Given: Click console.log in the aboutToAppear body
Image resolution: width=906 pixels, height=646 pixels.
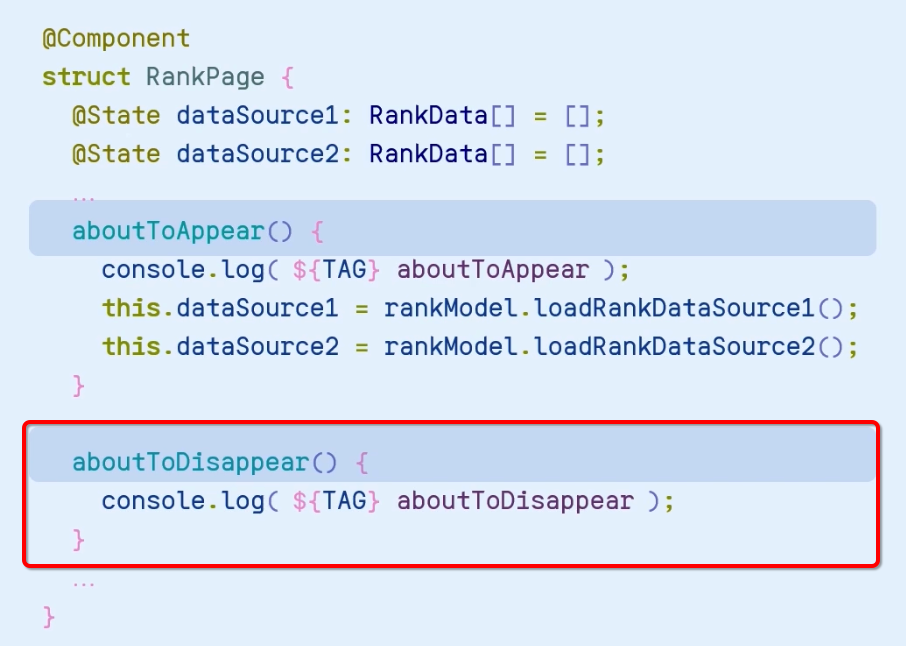Looking at the screenshot, I should (183, 270).
